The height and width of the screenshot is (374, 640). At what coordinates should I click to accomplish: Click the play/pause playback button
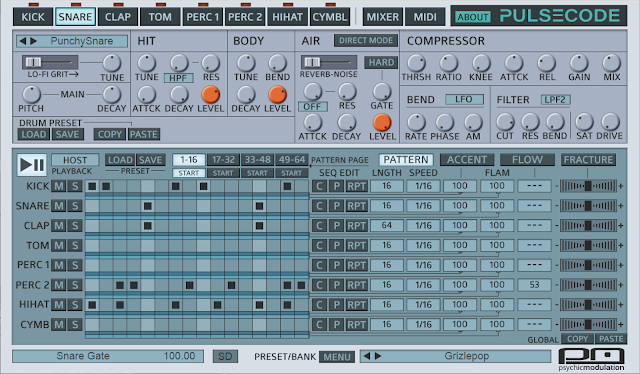pyautogui.click(x=32, y=165)
